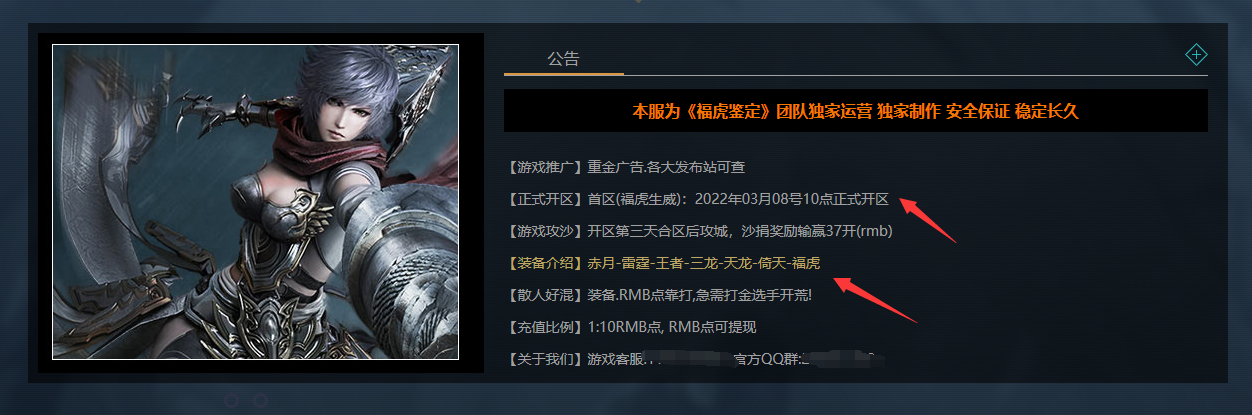The height and width of the screenshot is (415, 1252).
Task: Open the 【游戏攻沙】 siege rewards announcement
Action: point(700,231)
